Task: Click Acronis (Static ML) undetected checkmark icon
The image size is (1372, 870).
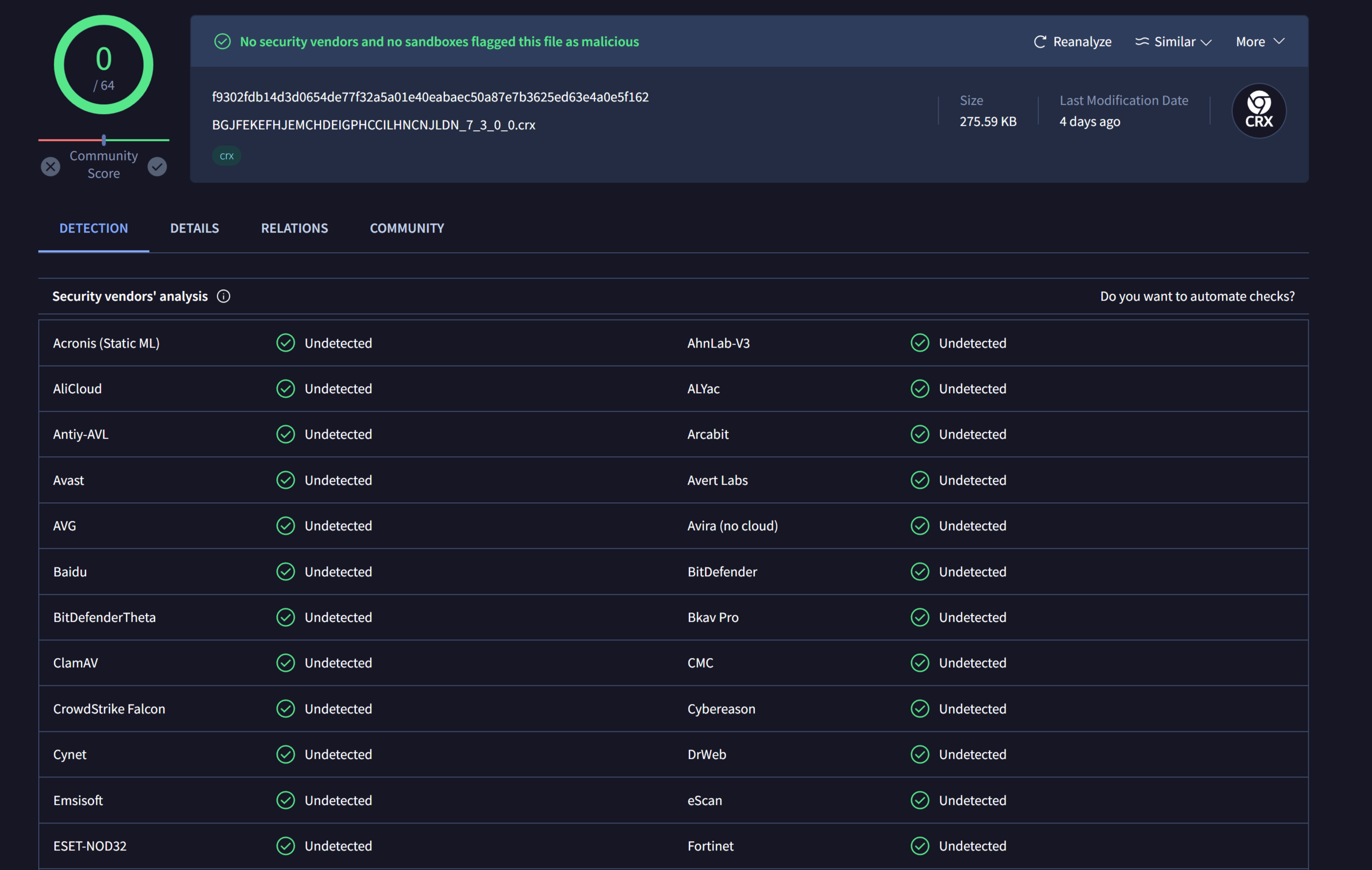Action: pos(285,343)
